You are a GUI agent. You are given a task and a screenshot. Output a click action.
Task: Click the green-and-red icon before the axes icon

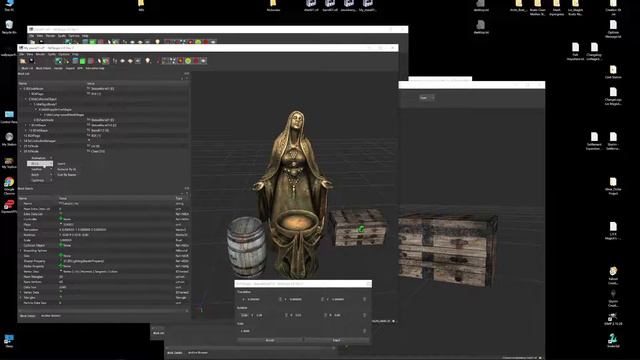point(106,61)
